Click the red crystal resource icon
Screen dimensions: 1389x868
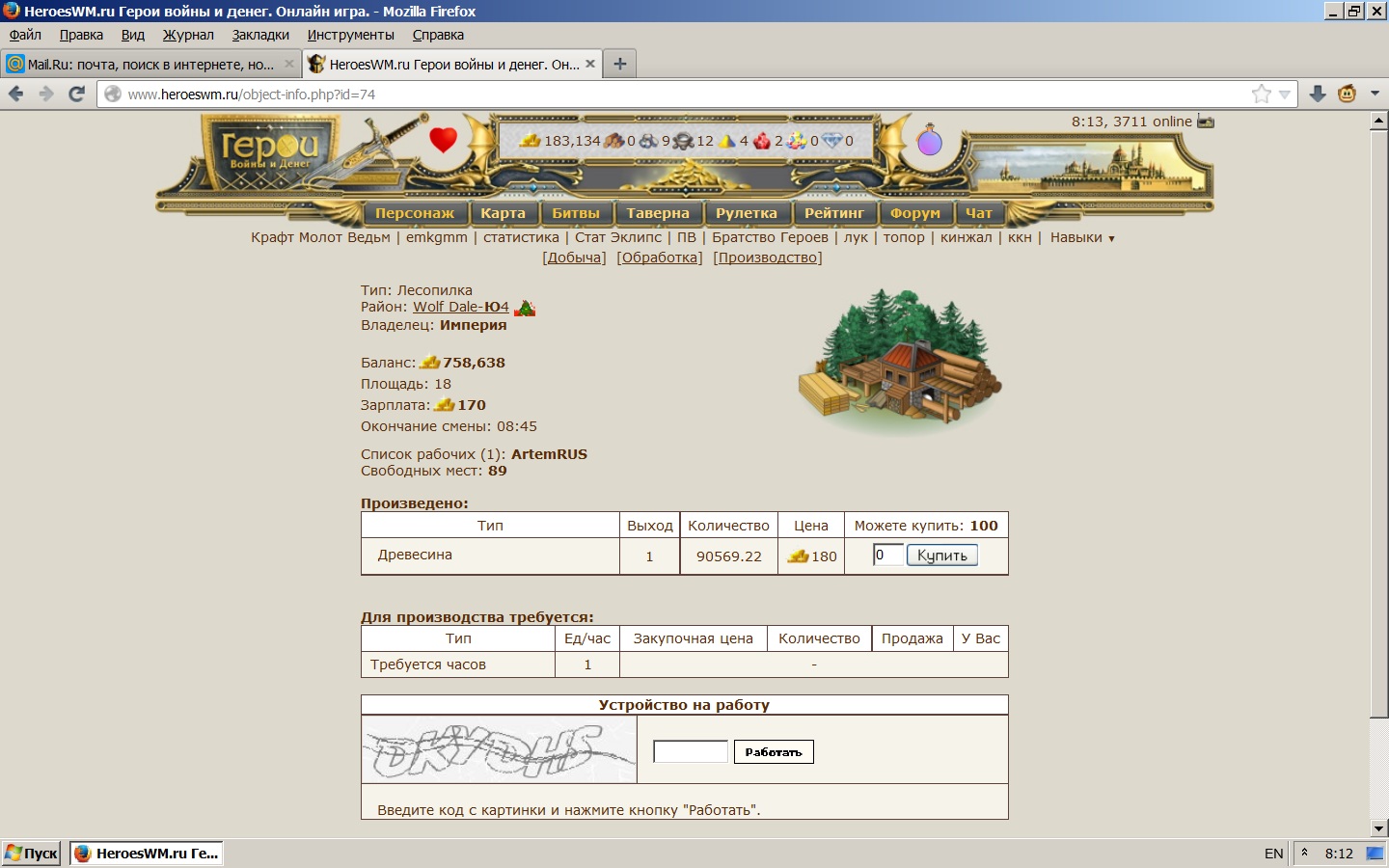pos(761,141)
